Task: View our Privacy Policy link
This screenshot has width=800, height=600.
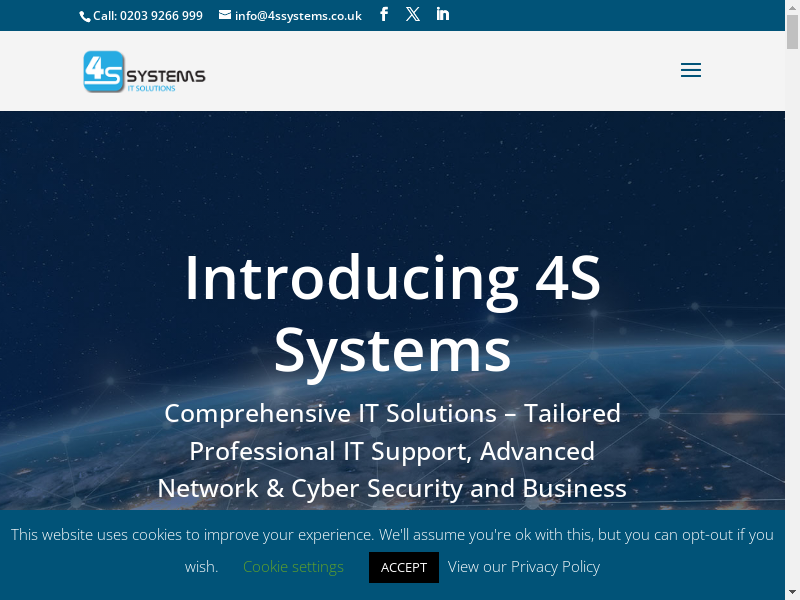Action: click(524, 567)
